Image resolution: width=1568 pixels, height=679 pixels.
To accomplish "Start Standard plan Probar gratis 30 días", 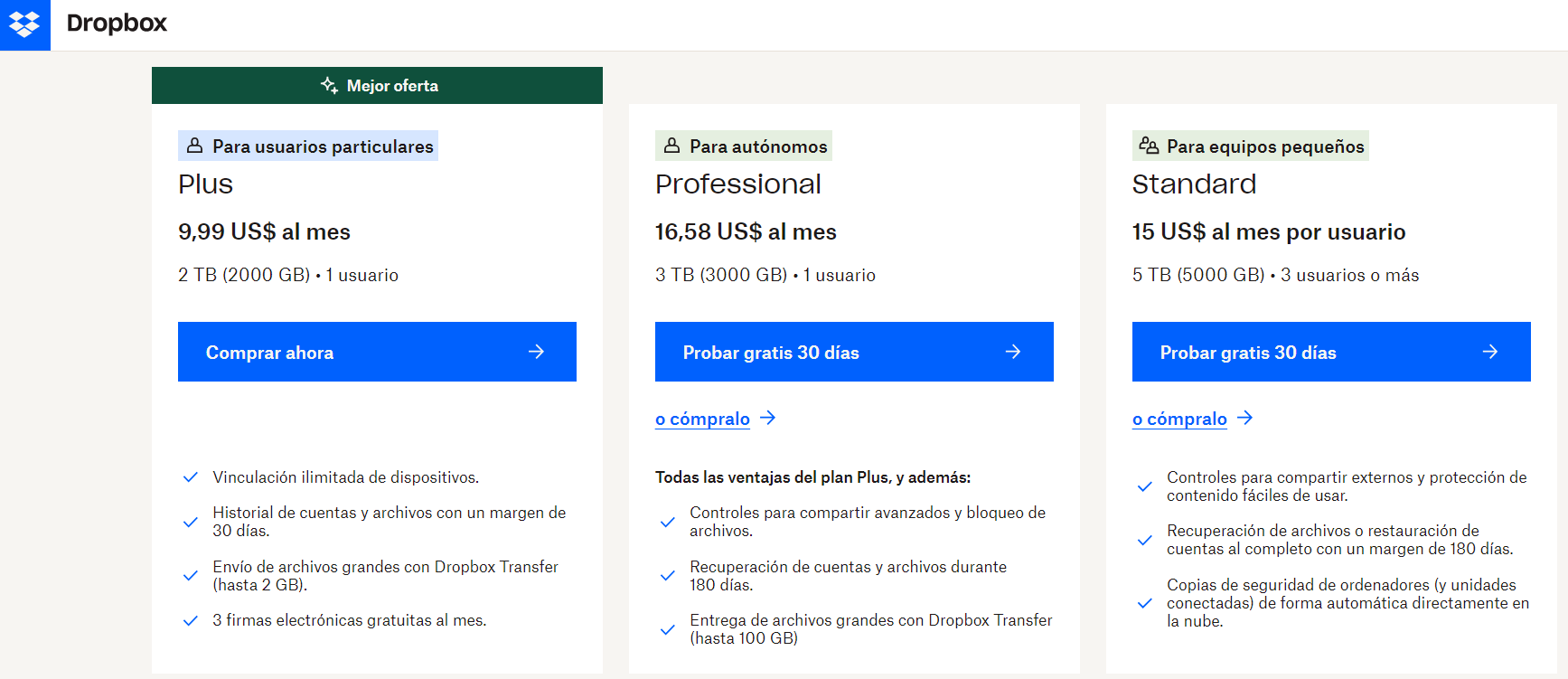I will point(1331,352).
